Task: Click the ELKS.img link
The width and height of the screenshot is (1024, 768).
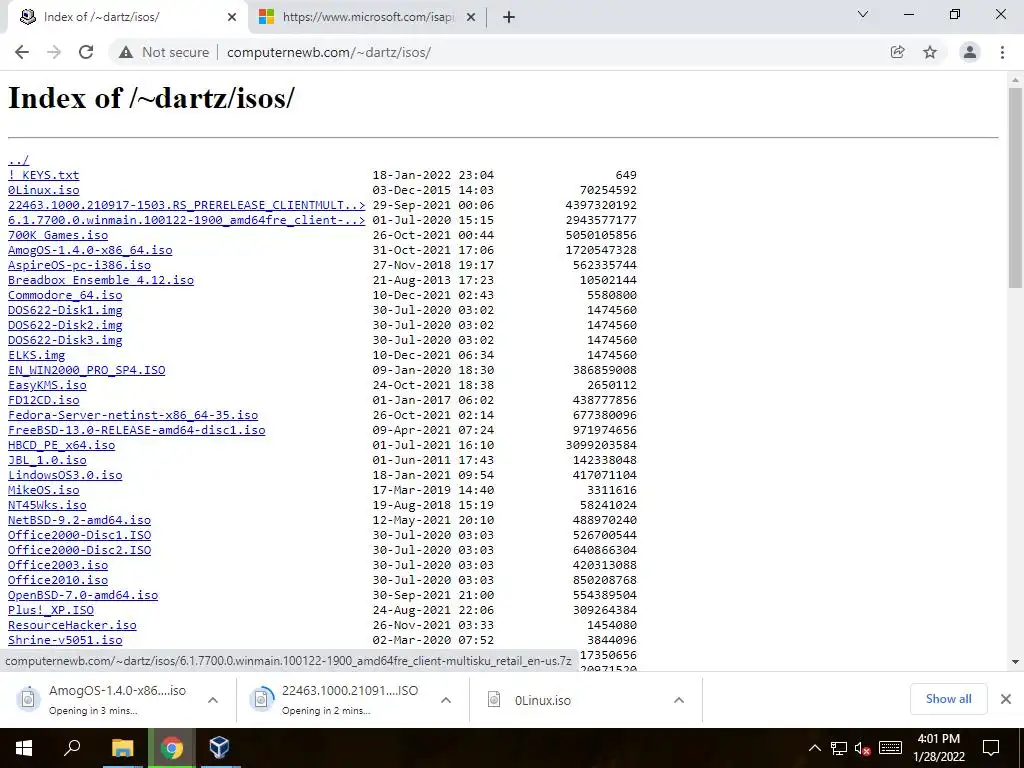Action: pyautogui.click(x=37, y=355)
